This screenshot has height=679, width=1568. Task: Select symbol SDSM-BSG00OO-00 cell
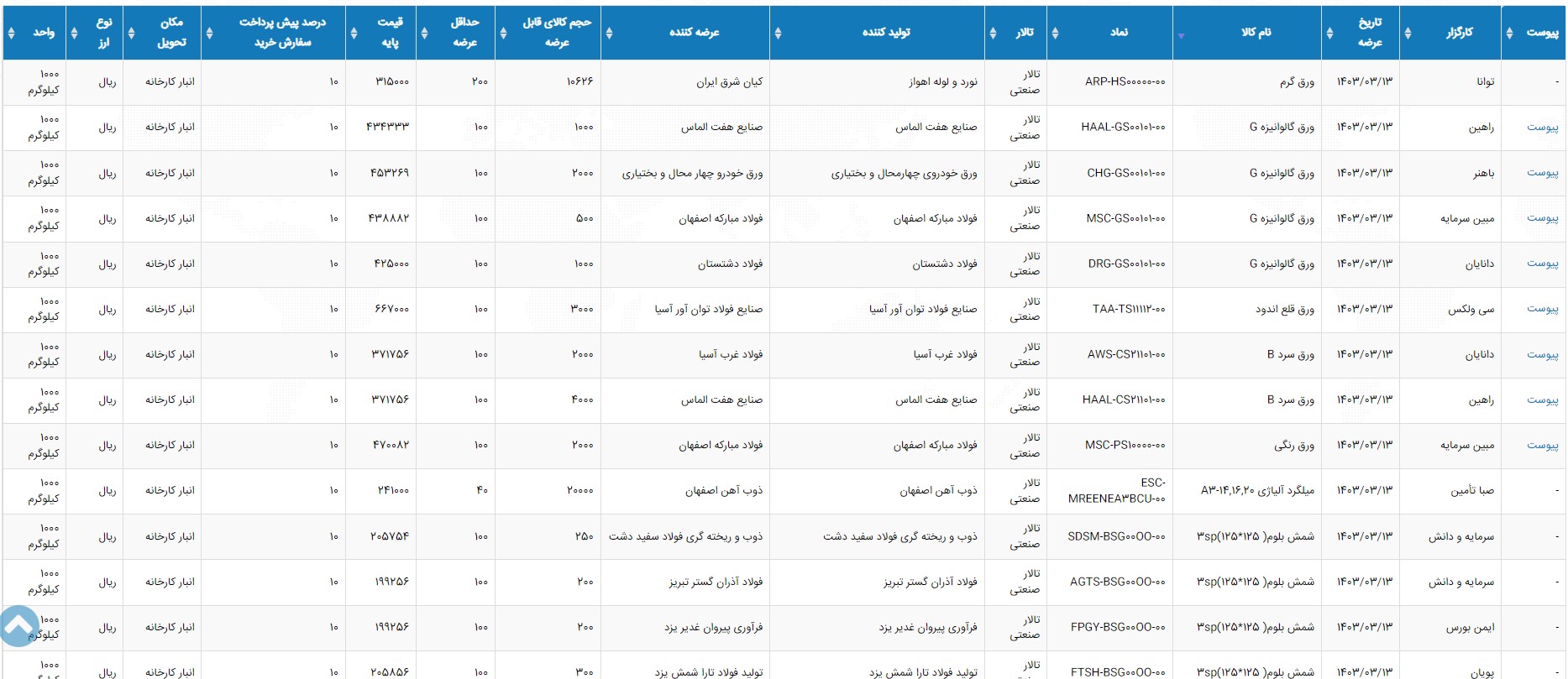pos(1116,536)
